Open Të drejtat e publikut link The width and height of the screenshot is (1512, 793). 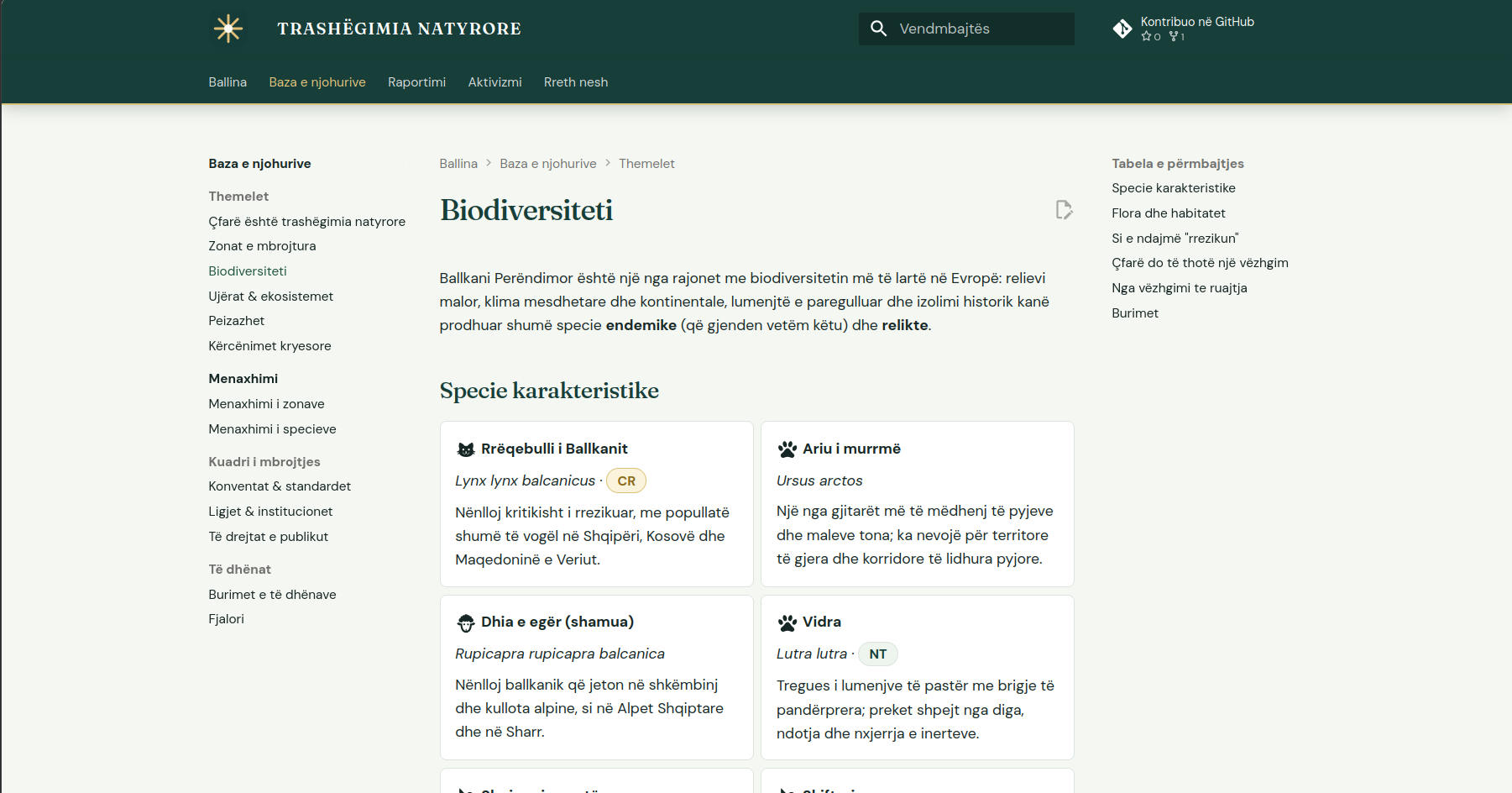(x=269, y=537)
